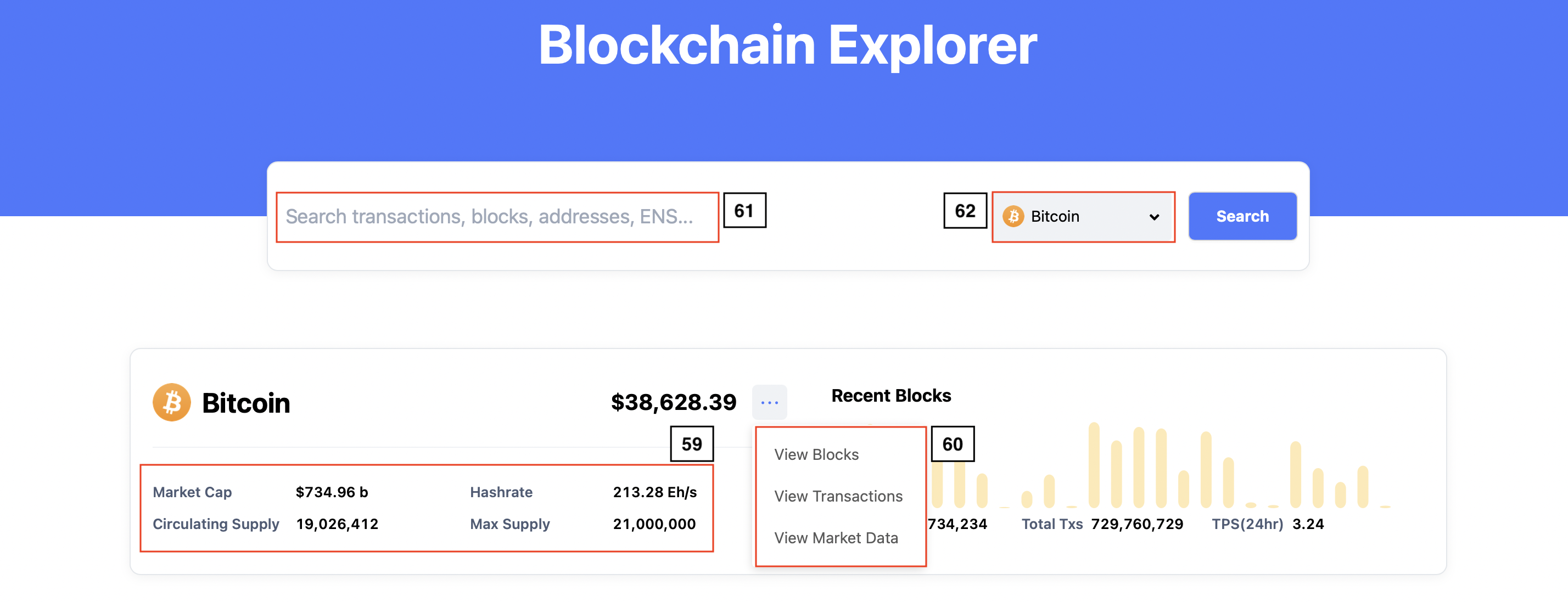Click the Circulating Supply label
The height and width of the screenshot is (602, 1568).
(215, 524)
